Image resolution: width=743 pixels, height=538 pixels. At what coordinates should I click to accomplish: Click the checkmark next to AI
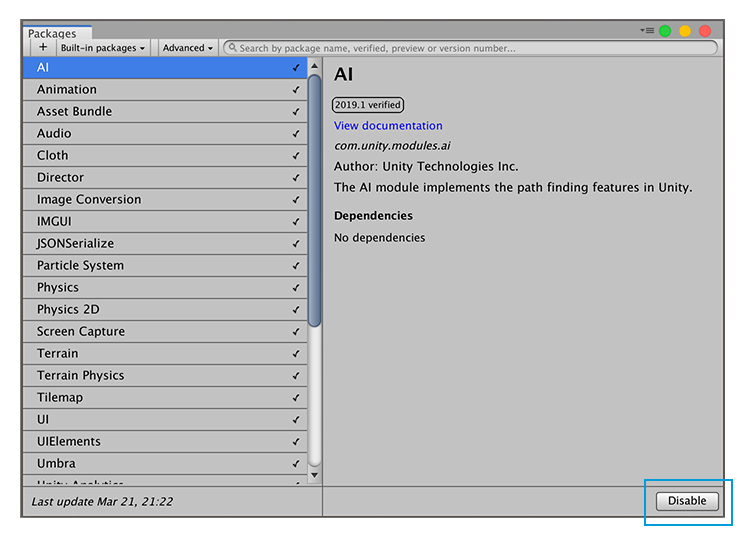(296, 68)
